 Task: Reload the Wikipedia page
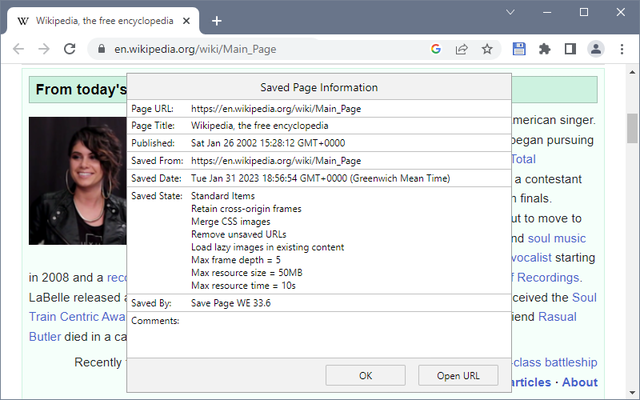coord(70,49)
